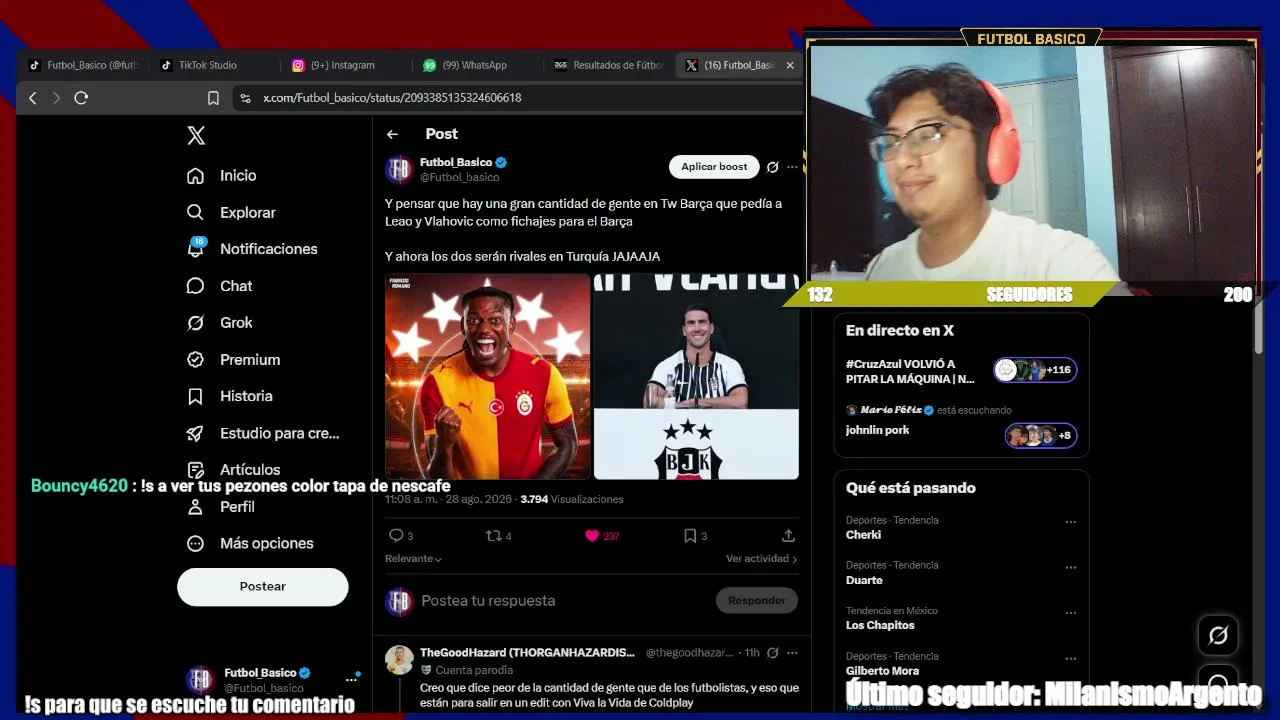Click the browser back arrow
Screen dimensions: 1280x720
tap(33, 98)
